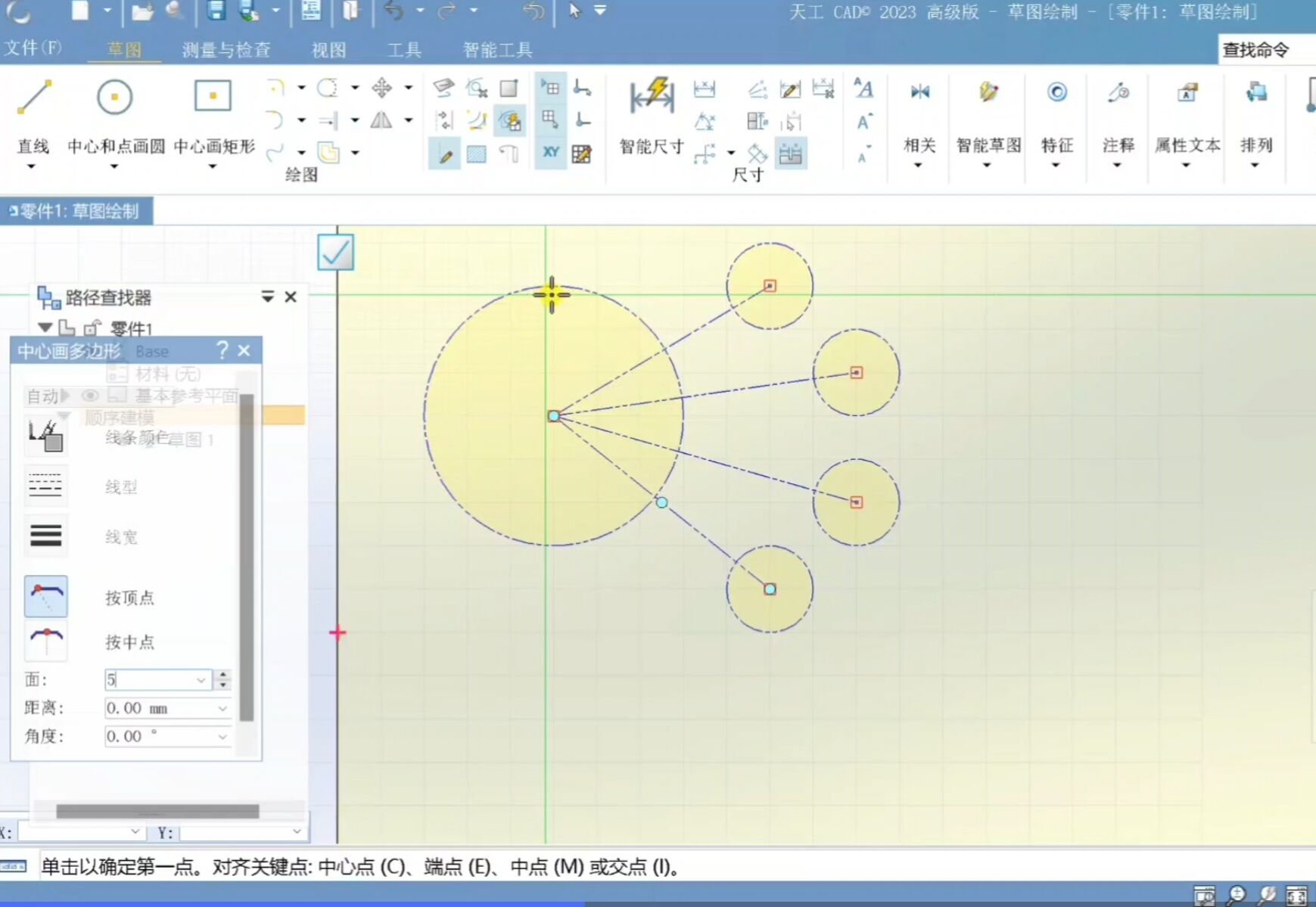Open the Relations (相关) mirror icon

click(x=919, y=92)
